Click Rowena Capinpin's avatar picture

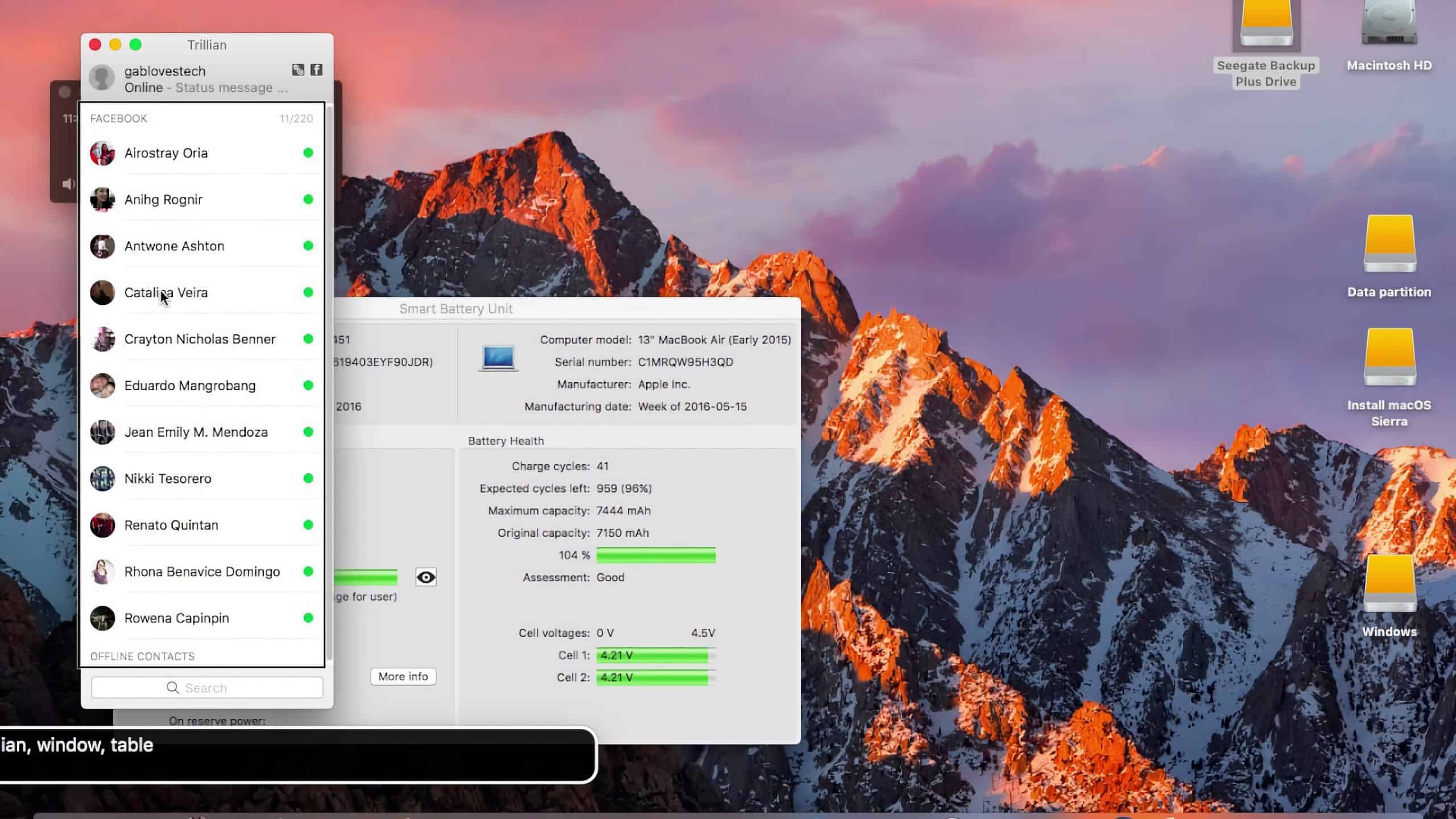click(x=102, y=618)
